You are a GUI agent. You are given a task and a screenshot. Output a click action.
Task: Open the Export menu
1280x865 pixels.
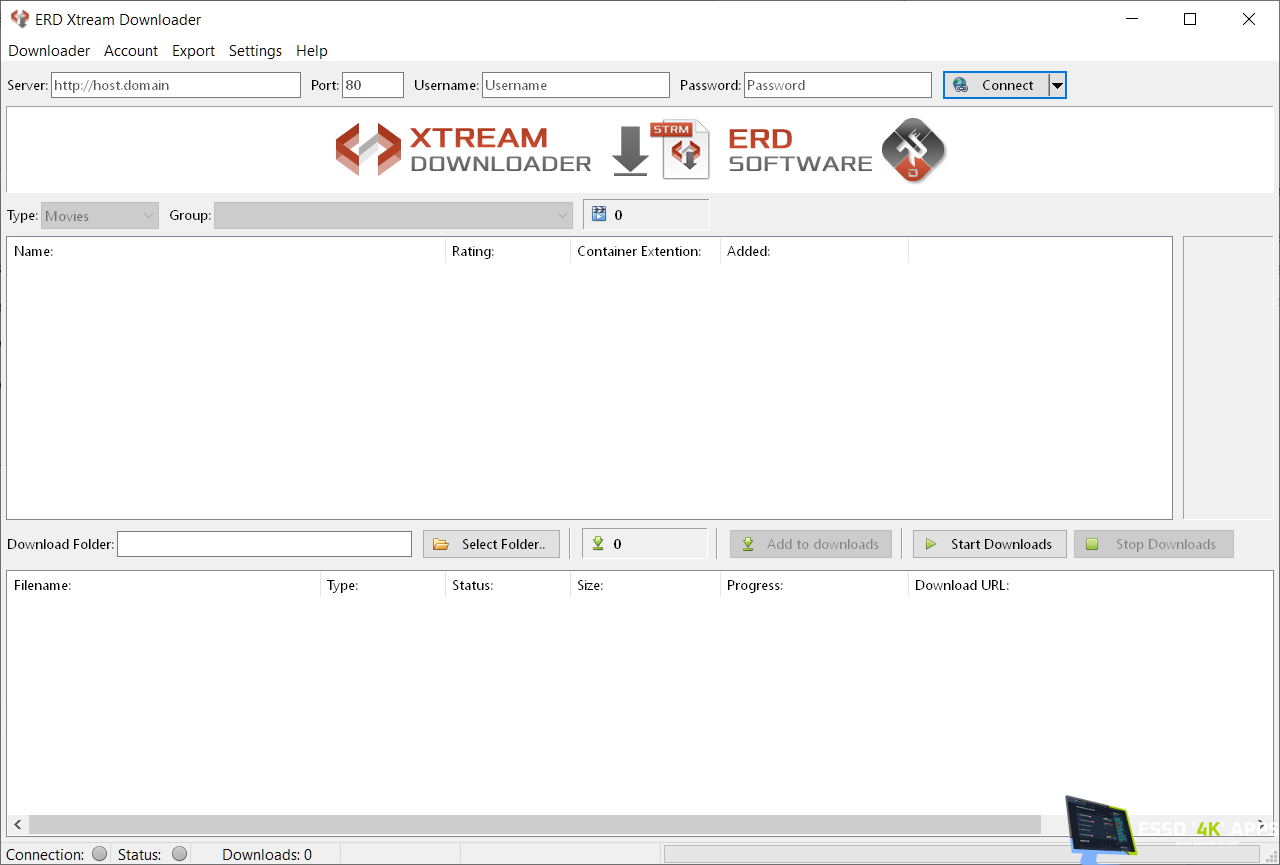click(193, 51)
